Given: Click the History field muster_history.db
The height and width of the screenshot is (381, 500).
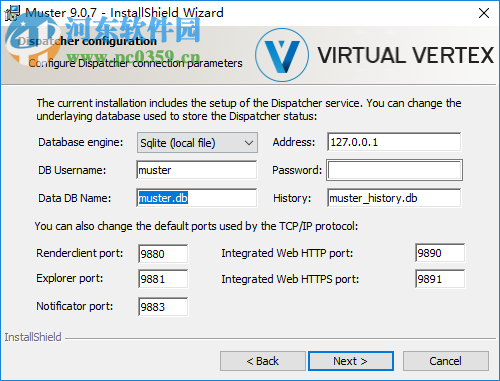Looking at the screenshot, I should [394, 198].
